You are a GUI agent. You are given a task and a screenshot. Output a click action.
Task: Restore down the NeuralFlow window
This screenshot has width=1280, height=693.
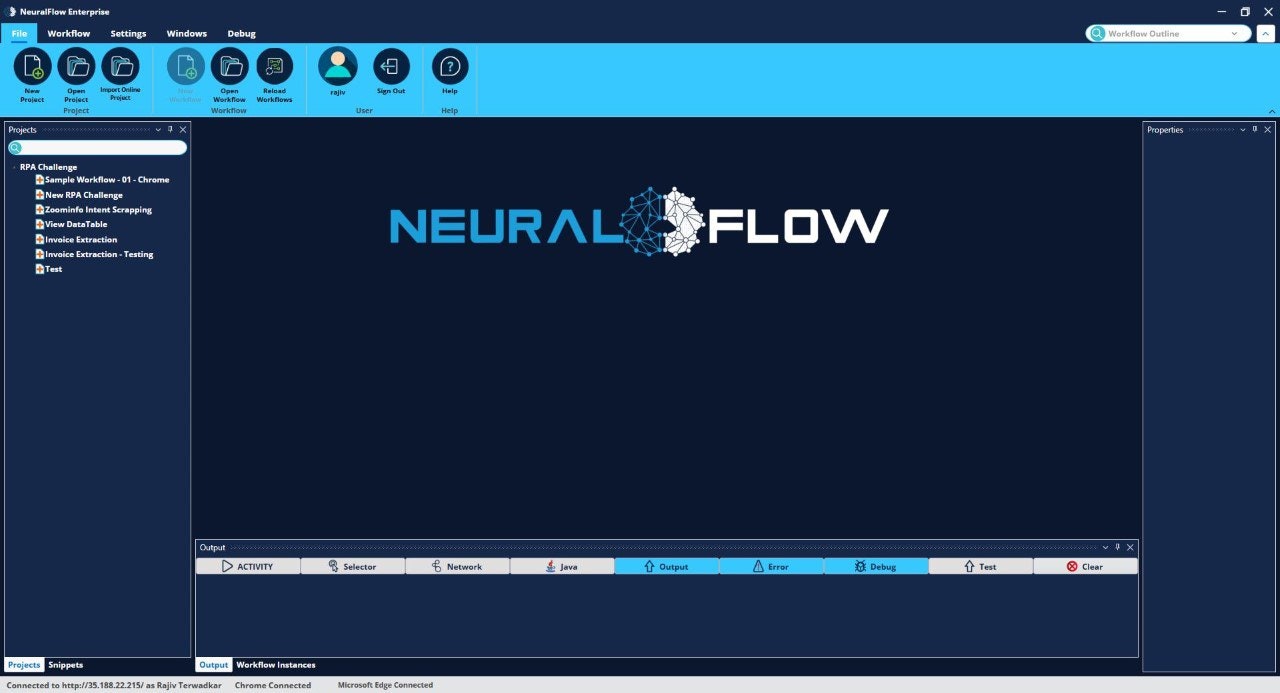click(x=1245, y=12)
